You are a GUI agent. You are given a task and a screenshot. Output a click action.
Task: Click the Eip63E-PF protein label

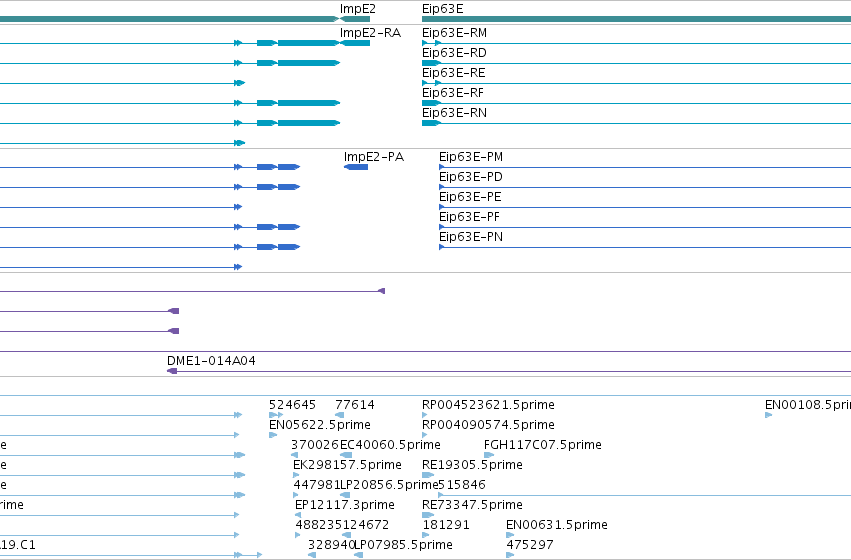(469, 217)
